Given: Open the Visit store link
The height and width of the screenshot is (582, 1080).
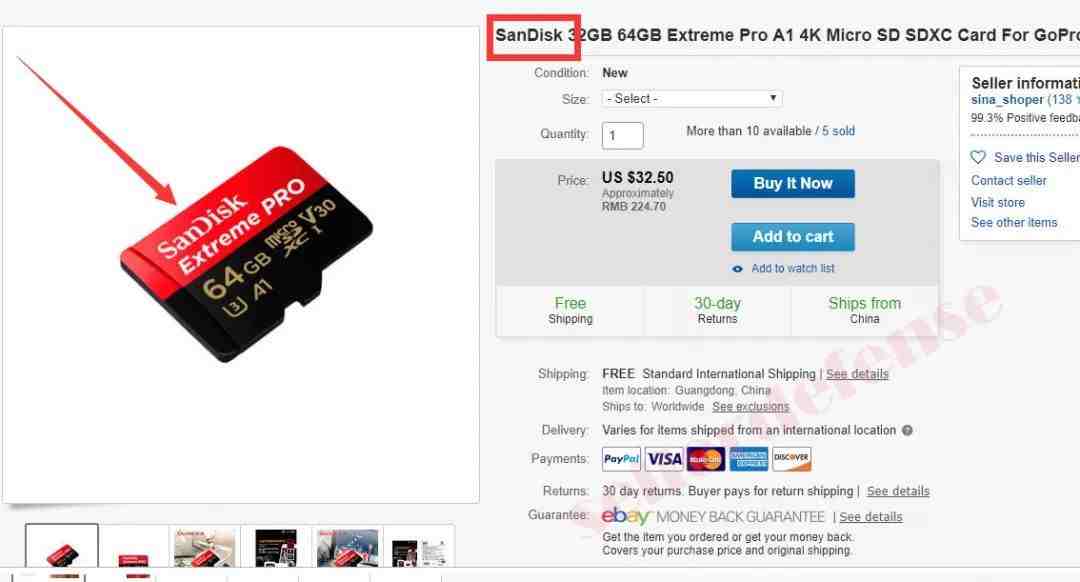Looking at the screenshot, I should click(x=998, y=202).
